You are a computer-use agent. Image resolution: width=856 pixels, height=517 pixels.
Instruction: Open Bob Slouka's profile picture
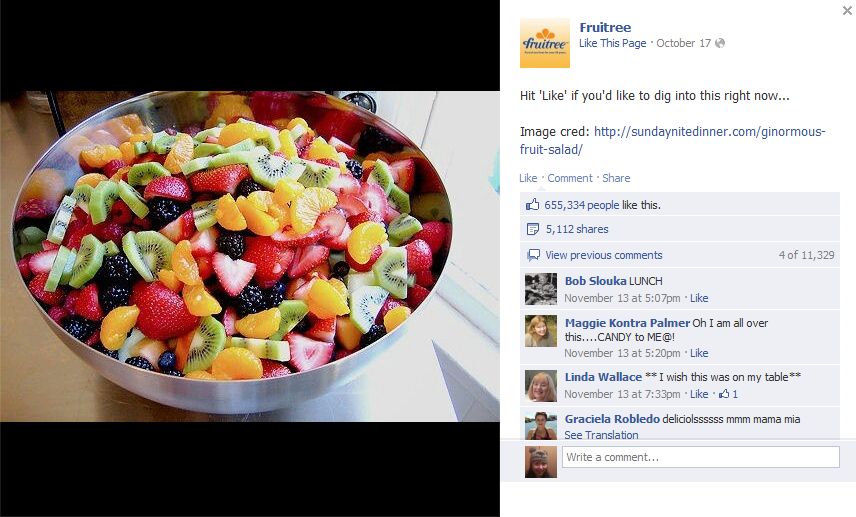tap(540, 289)
